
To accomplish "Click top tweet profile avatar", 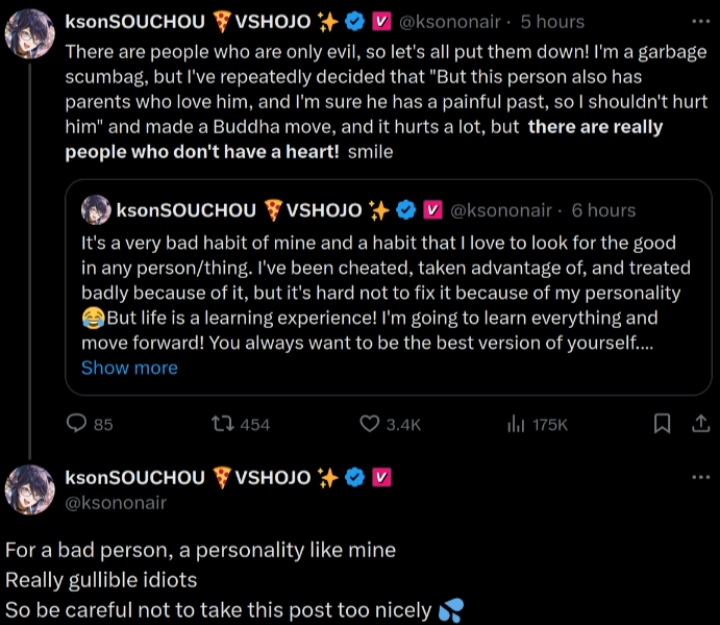I will (x=30, y=34).
